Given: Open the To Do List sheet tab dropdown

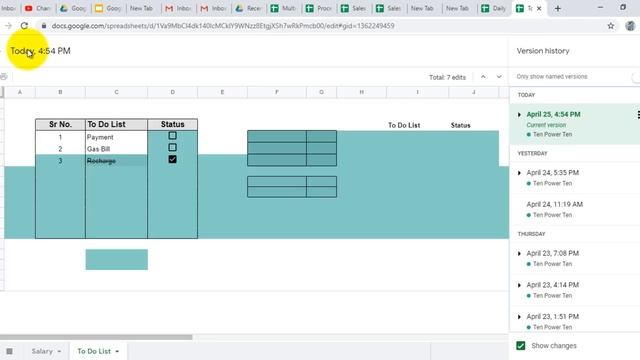Looking at the screenshot, I should 117,351.
